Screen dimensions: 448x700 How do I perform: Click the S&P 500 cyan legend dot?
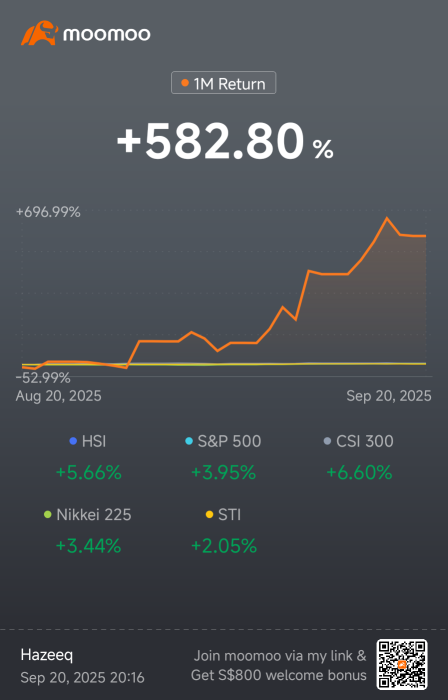point(189,441)
